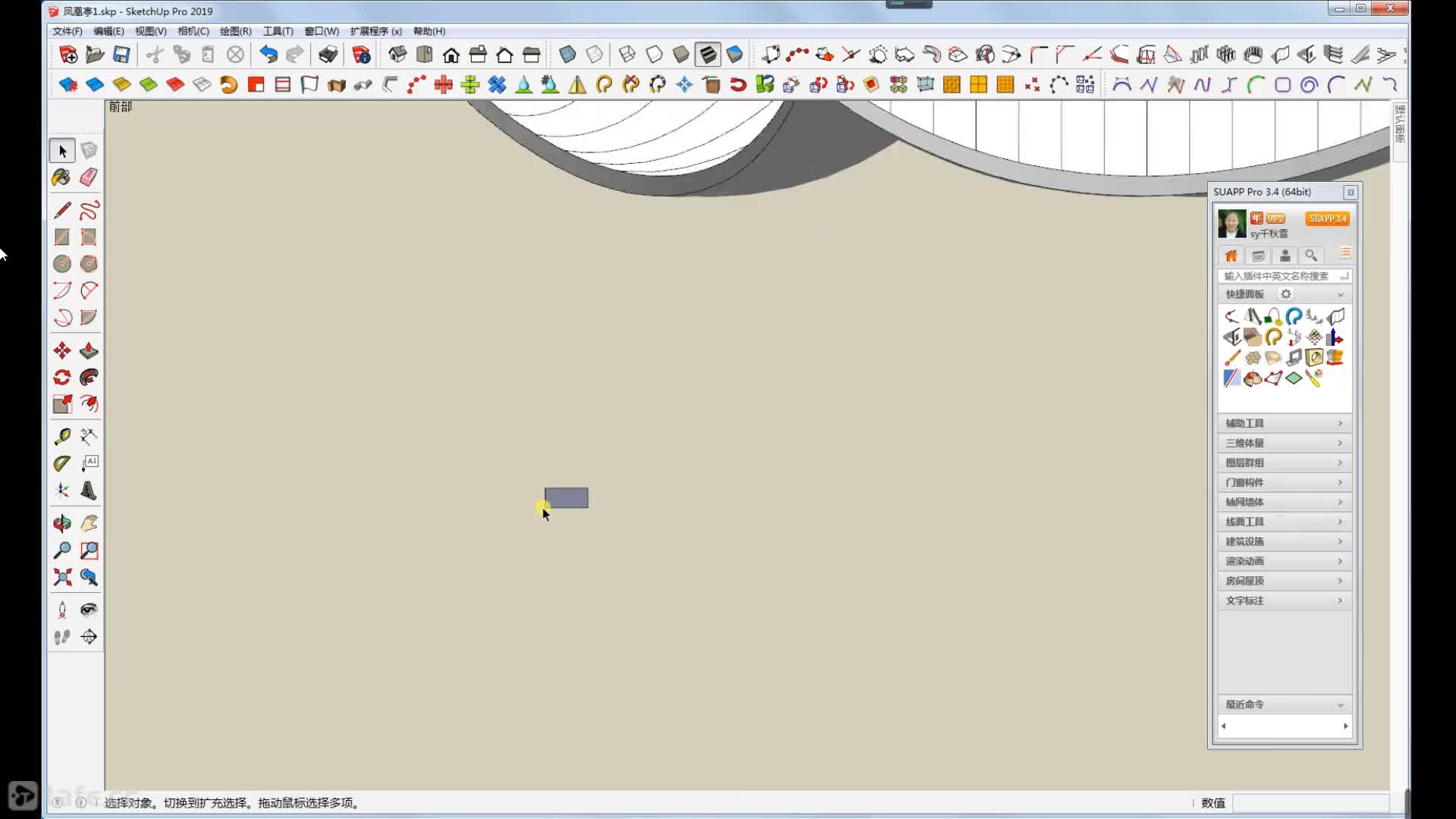
Task: Open the 视图(V) menu
Action: (x=150, y=31)
